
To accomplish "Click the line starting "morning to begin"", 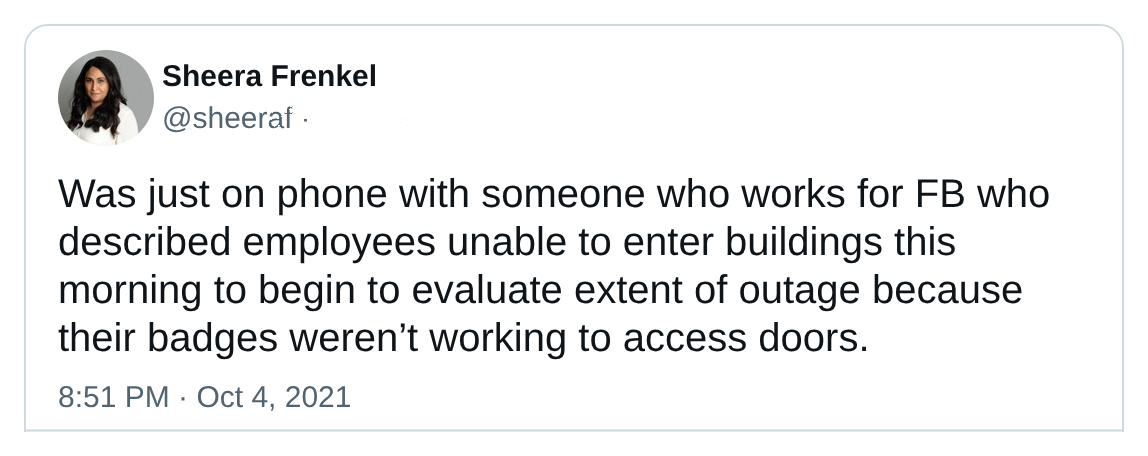I will [x=540, y=291].
